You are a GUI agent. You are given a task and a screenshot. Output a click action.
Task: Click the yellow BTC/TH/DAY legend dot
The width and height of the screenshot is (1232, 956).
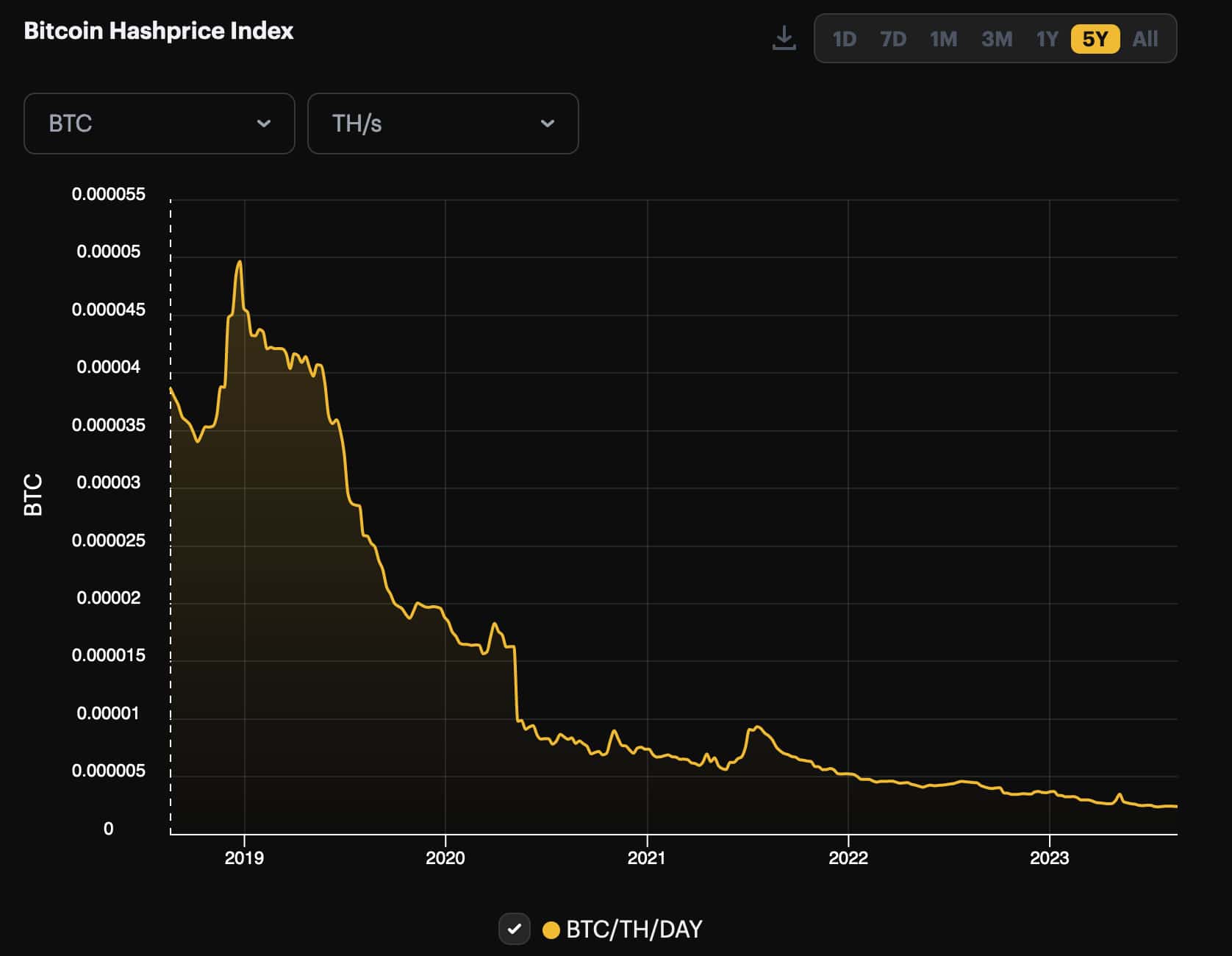550,929
